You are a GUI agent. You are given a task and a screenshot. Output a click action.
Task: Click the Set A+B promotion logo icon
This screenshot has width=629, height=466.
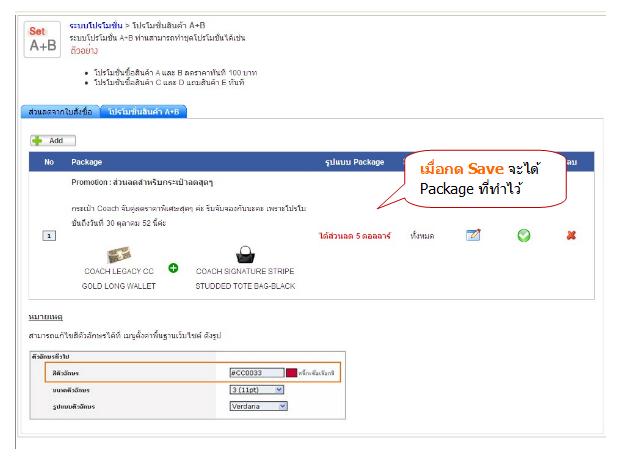[x=42, y=39]
